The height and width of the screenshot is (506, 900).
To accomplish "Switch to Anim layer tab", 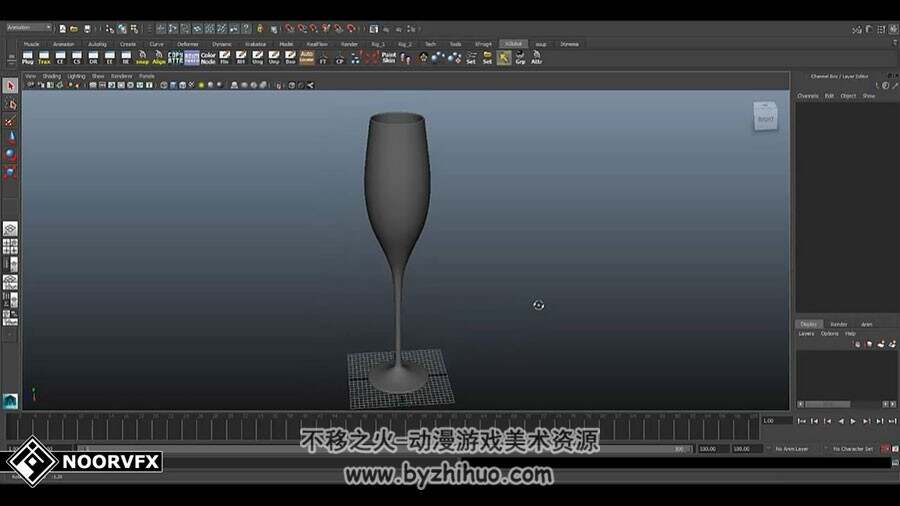I will (x=867, y=324).
